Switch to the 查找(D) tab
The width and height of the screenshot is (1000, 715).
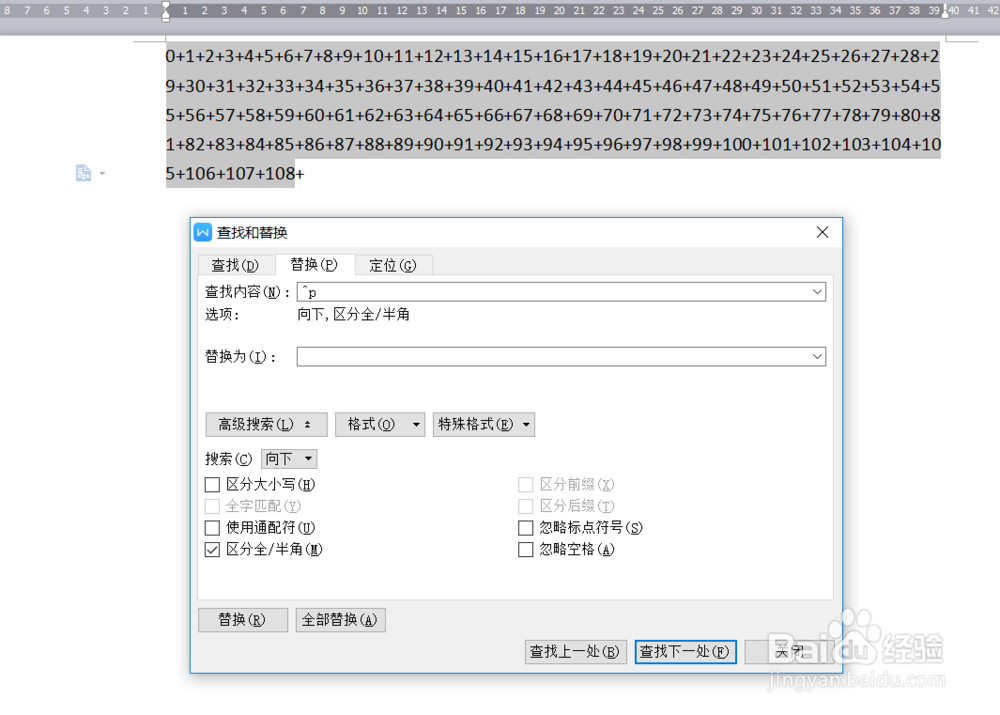click(235, 265)
